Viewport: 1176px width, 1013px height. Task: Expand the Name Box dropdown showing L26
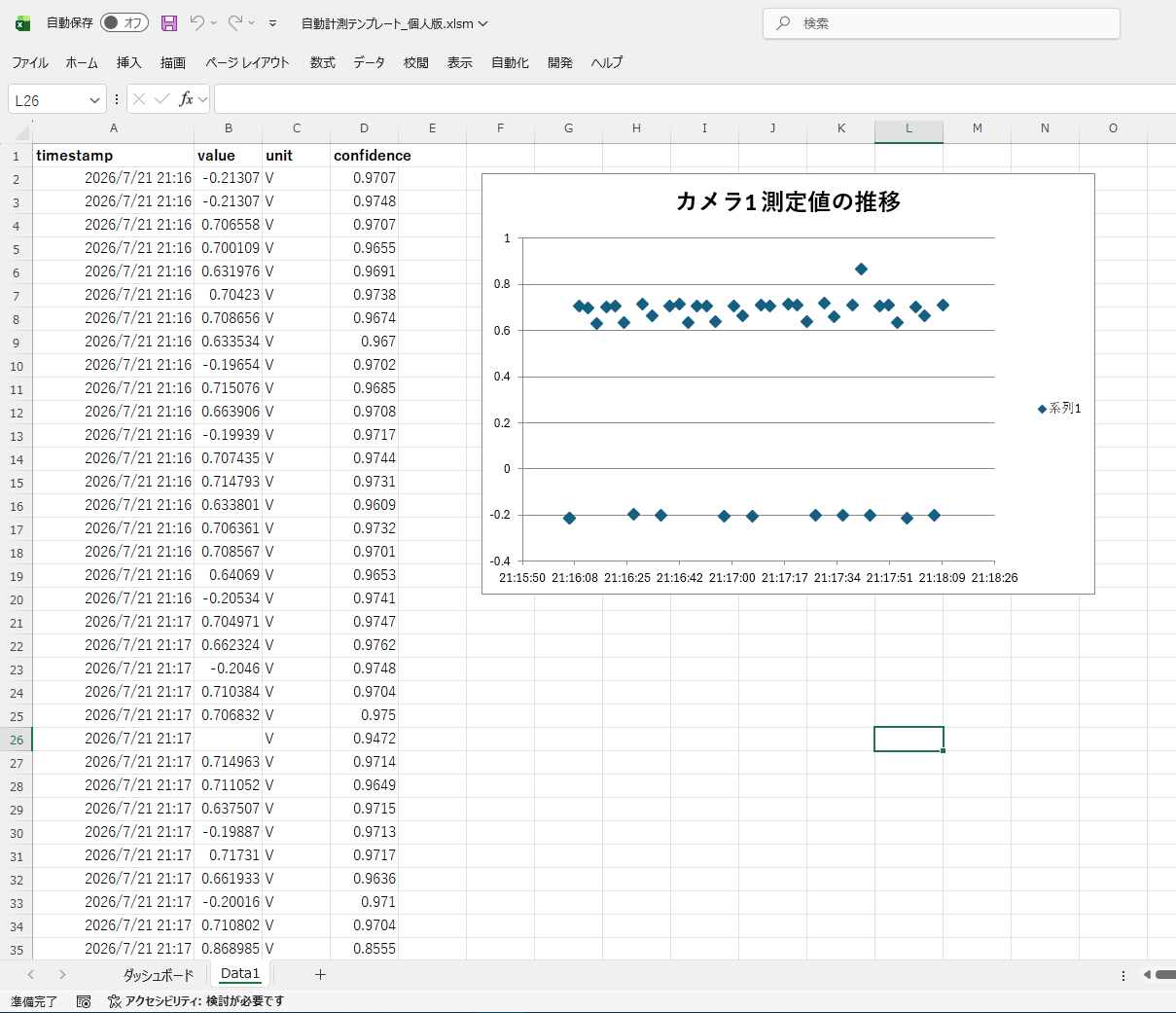click(x=94, y=100)
